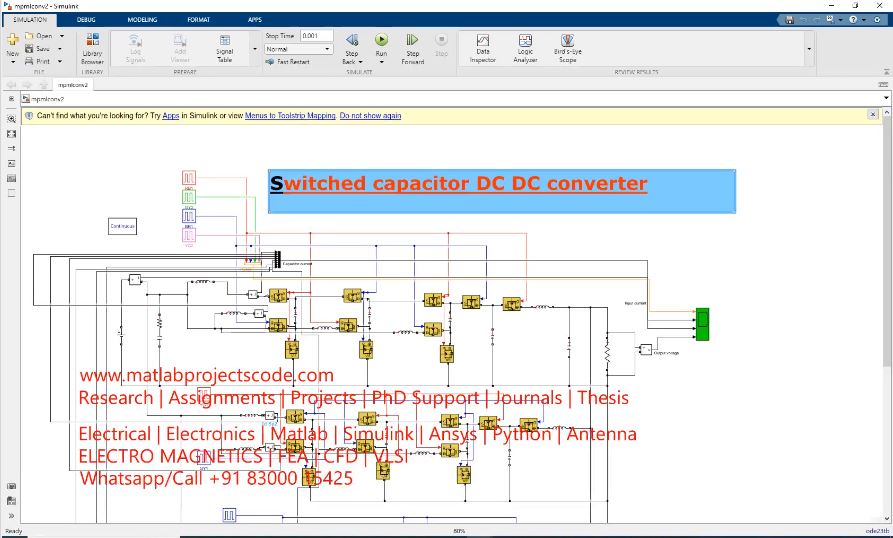This screenshot has width=893, height=538.
Task: Click the hide/show explorer bar icon
Action: pyautogui.click(x=11, y=98)
